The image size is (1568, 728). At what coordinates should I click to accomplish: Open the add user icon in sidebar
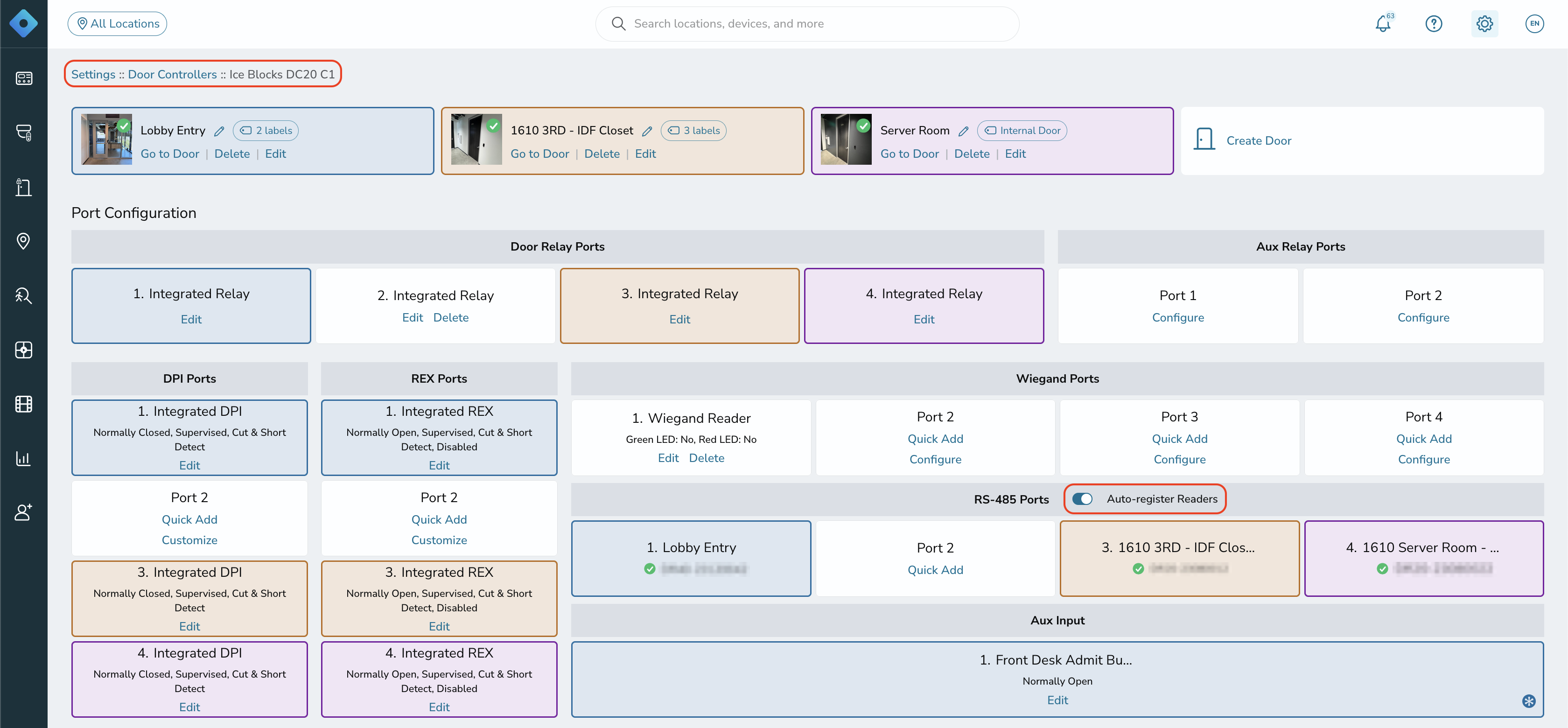[23, 512]
